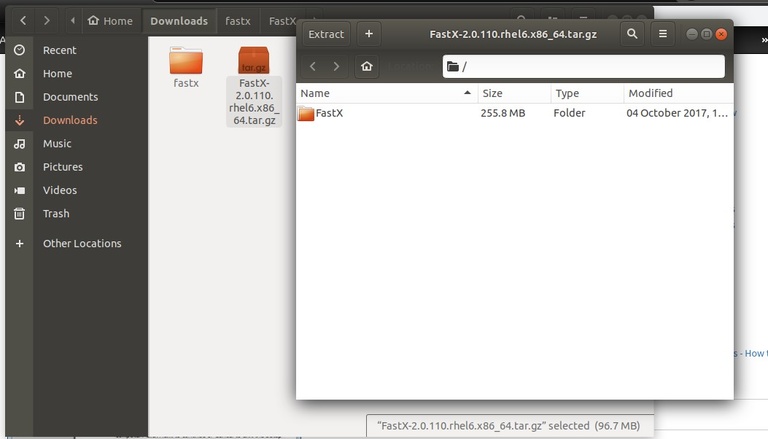768x439 pixels.
Task: Sort archive contents by Type column
Action: (x=585, y=93)
